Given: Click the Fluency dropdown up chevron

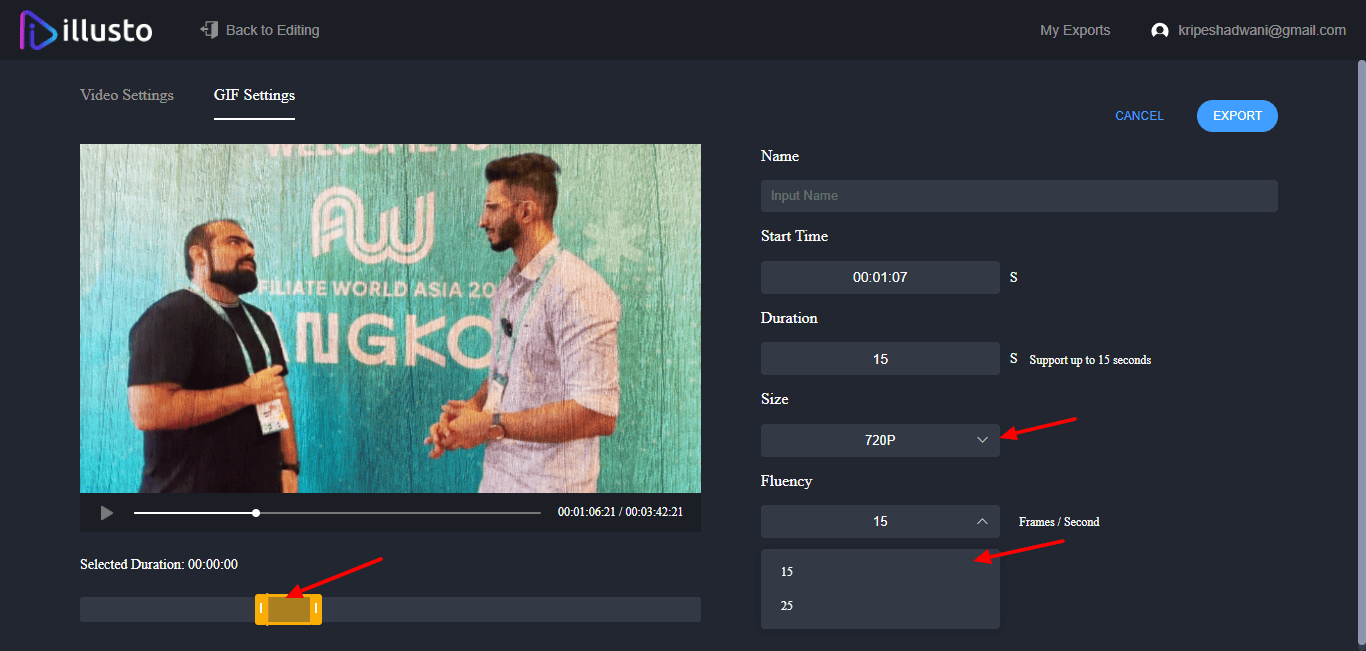Looking at the screenshot, I should [x=982, y=521].
